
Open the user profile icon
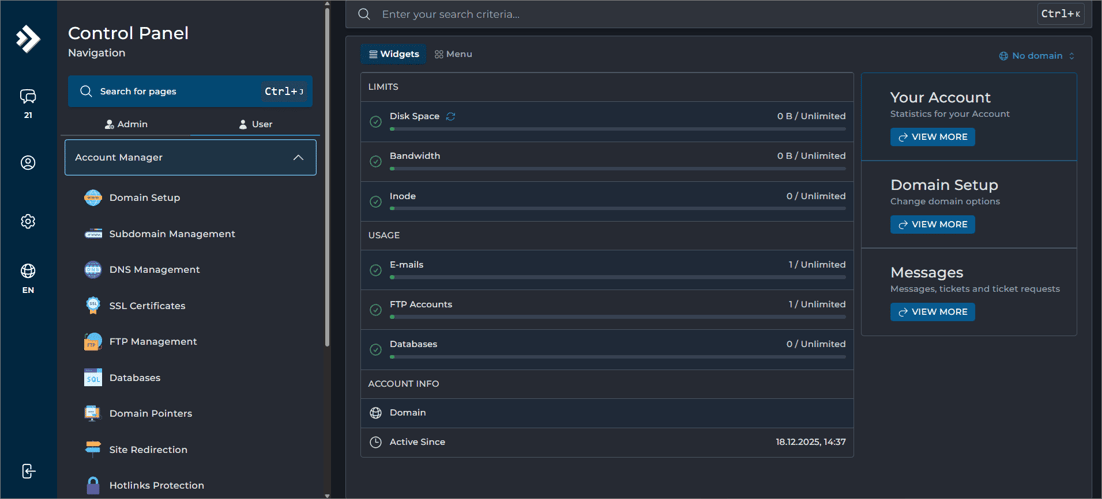click(28, 163)
